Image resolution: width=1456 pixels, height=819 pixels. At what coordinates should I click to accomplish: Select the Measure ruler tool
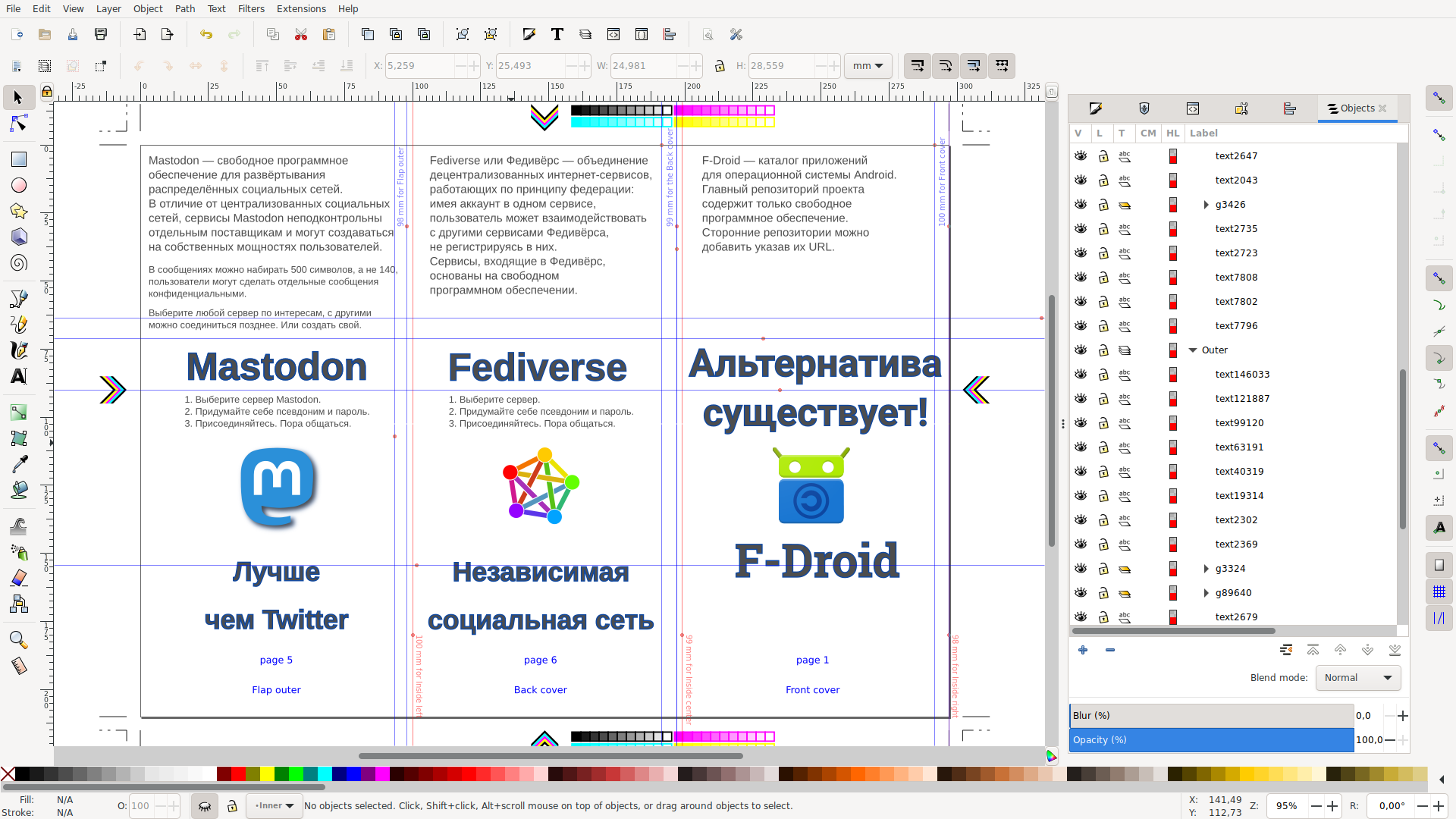point(18,666)
